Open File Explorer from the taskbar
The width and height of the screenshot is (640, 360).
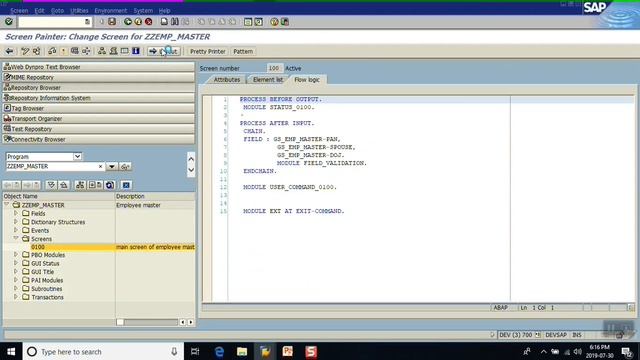[x=242, y=351]
